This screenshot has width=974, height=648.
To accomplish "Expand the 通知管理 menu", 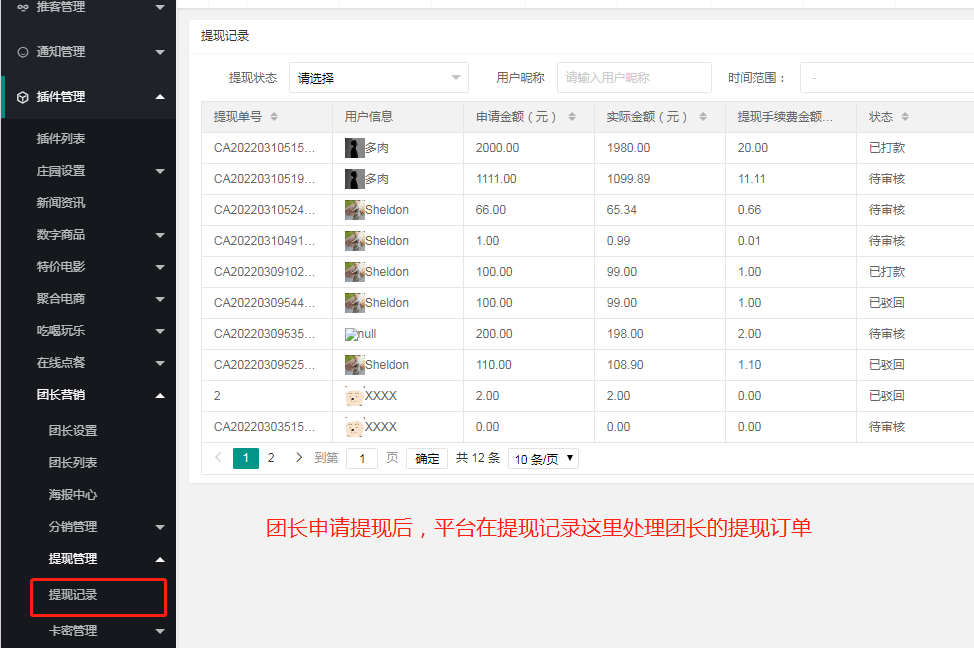I will click(x=160, y=52).
